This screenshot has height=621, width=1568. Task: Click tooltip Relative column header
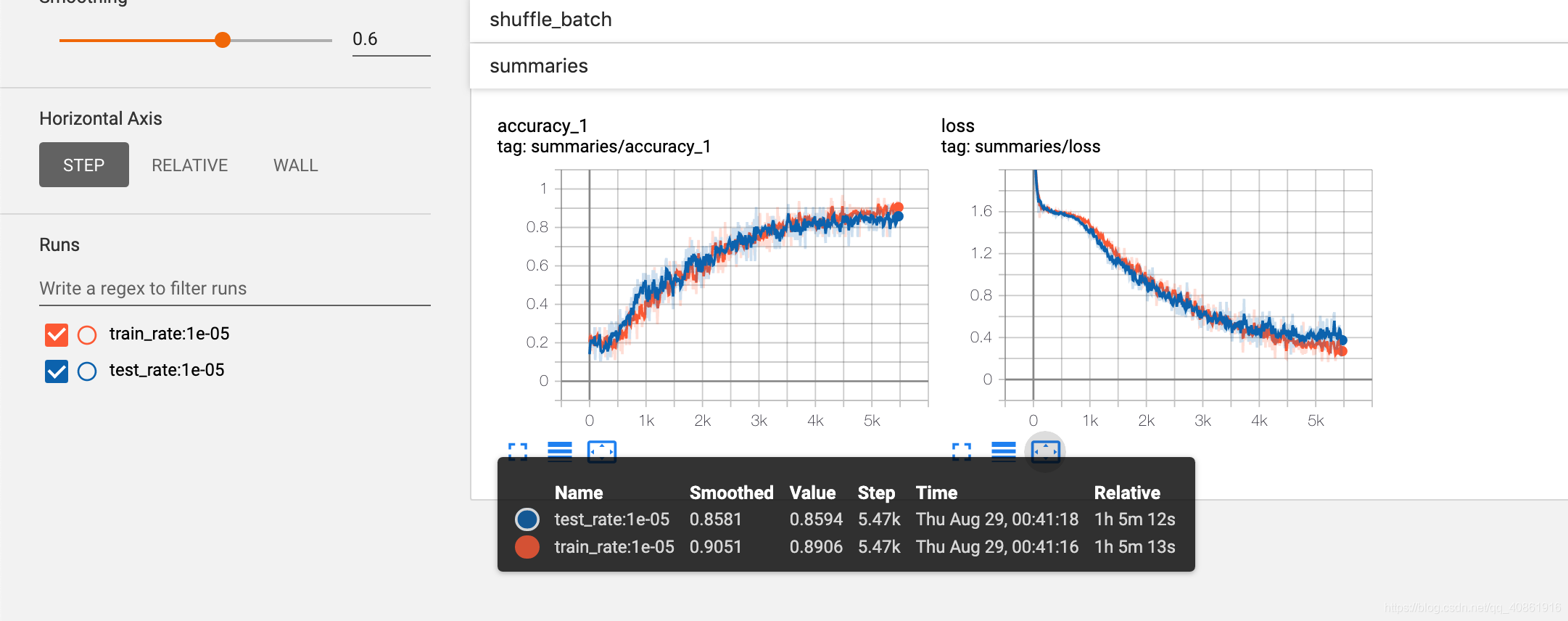(x=1127, y=493)
